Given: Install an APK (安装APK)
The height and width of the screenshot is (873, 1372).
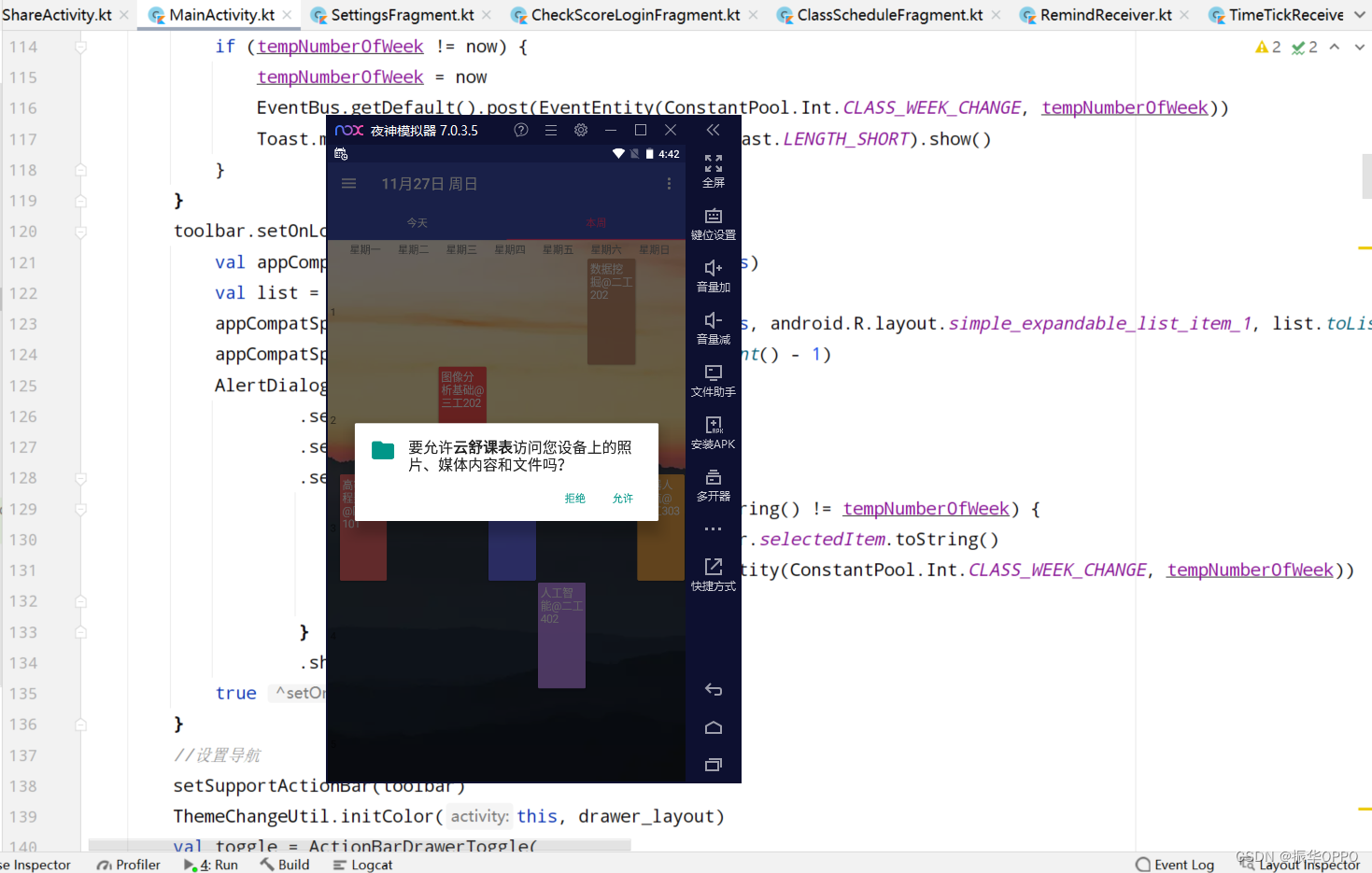Looking at the screenshot, I should [714, 433].
